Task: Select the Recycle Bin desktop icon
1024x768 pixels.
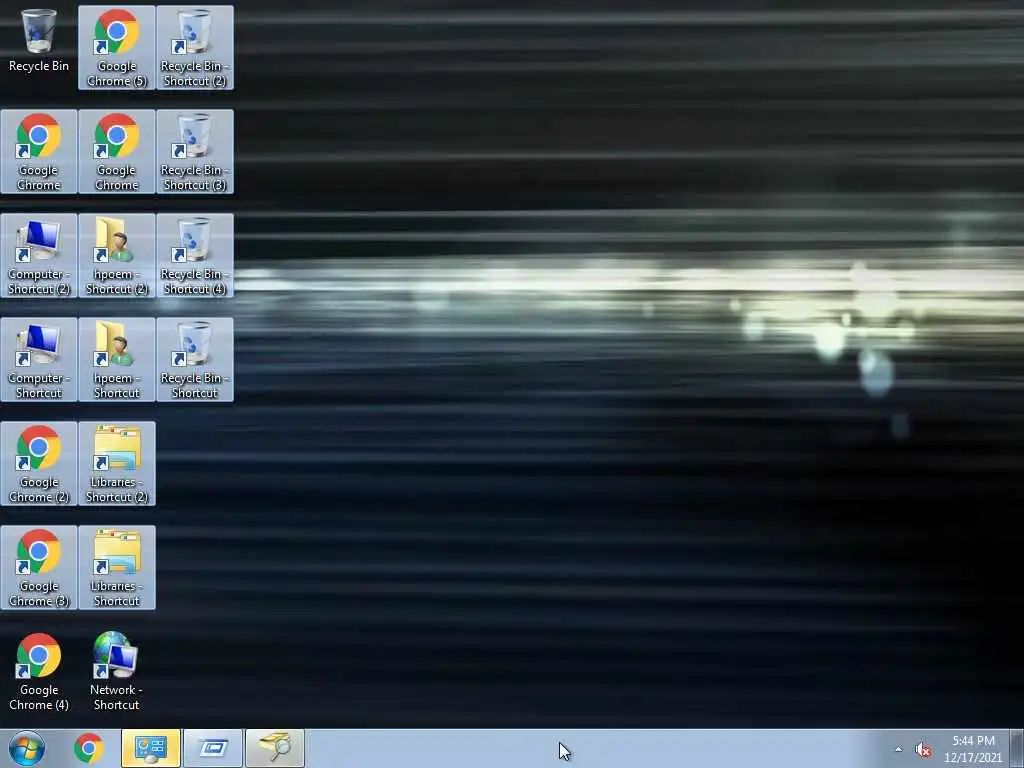Action: 39,40
